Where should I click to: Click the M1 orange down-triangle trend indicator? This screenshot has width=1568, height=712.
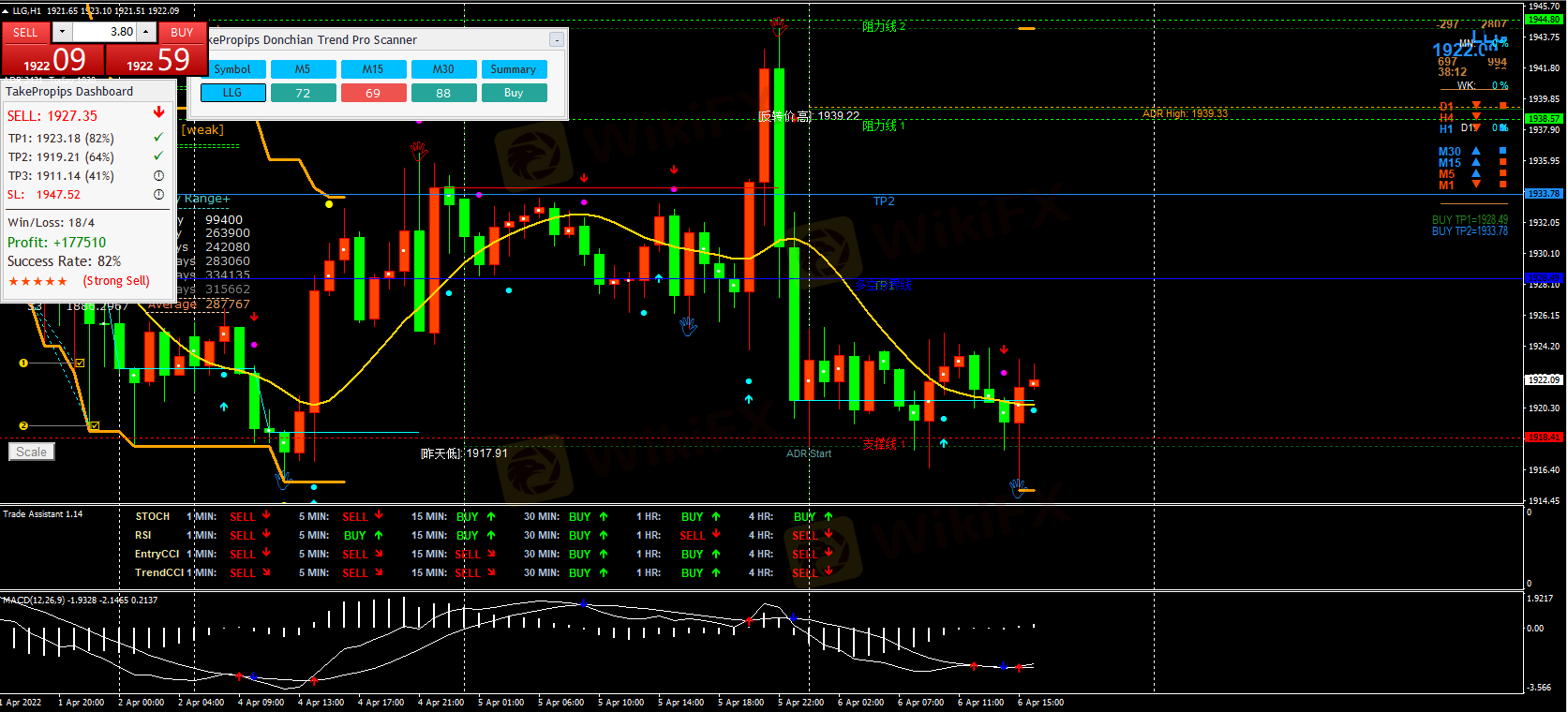pyautogui.click(x=1476, y=185)
